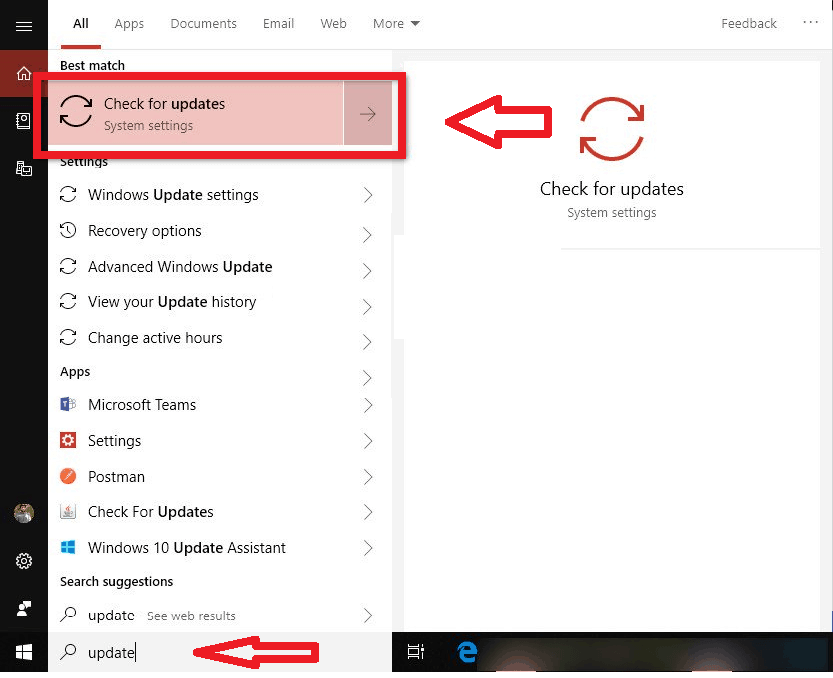Click the View your Update history icon
The width and height of the screenshot is (833, 678).
(x=68, y=301)
